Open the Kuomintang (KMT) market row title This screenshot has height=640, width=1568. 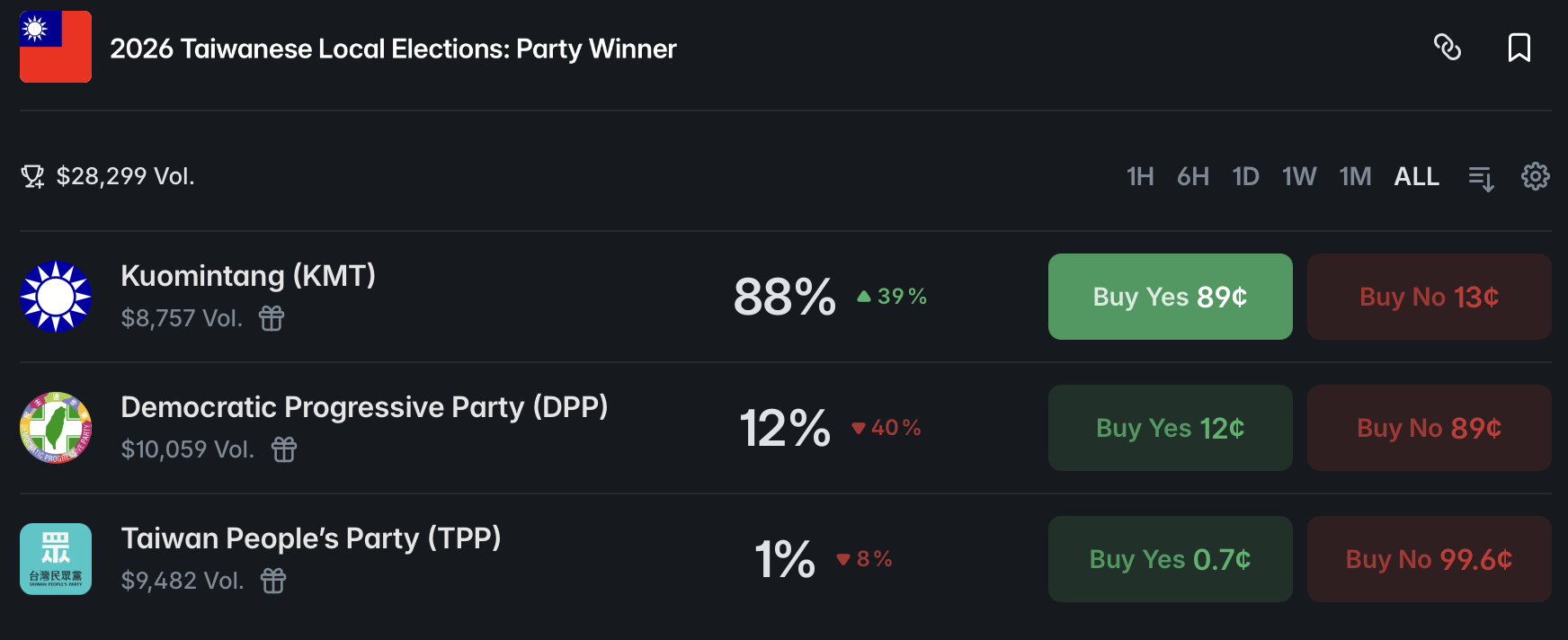[248, 276]
